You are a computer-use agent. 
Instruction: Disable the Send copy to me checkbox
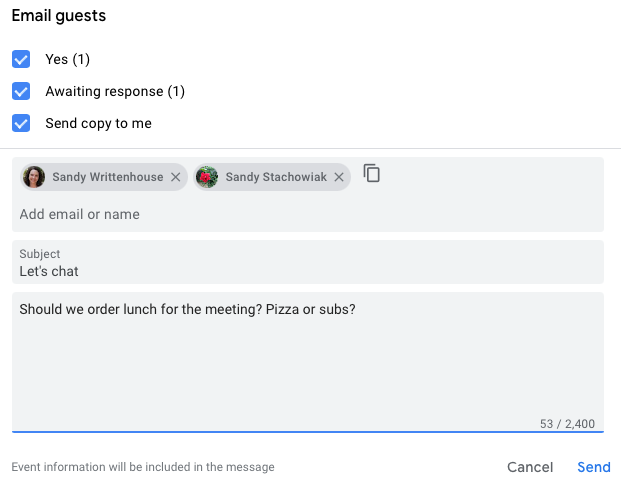[x=21, y=123]
